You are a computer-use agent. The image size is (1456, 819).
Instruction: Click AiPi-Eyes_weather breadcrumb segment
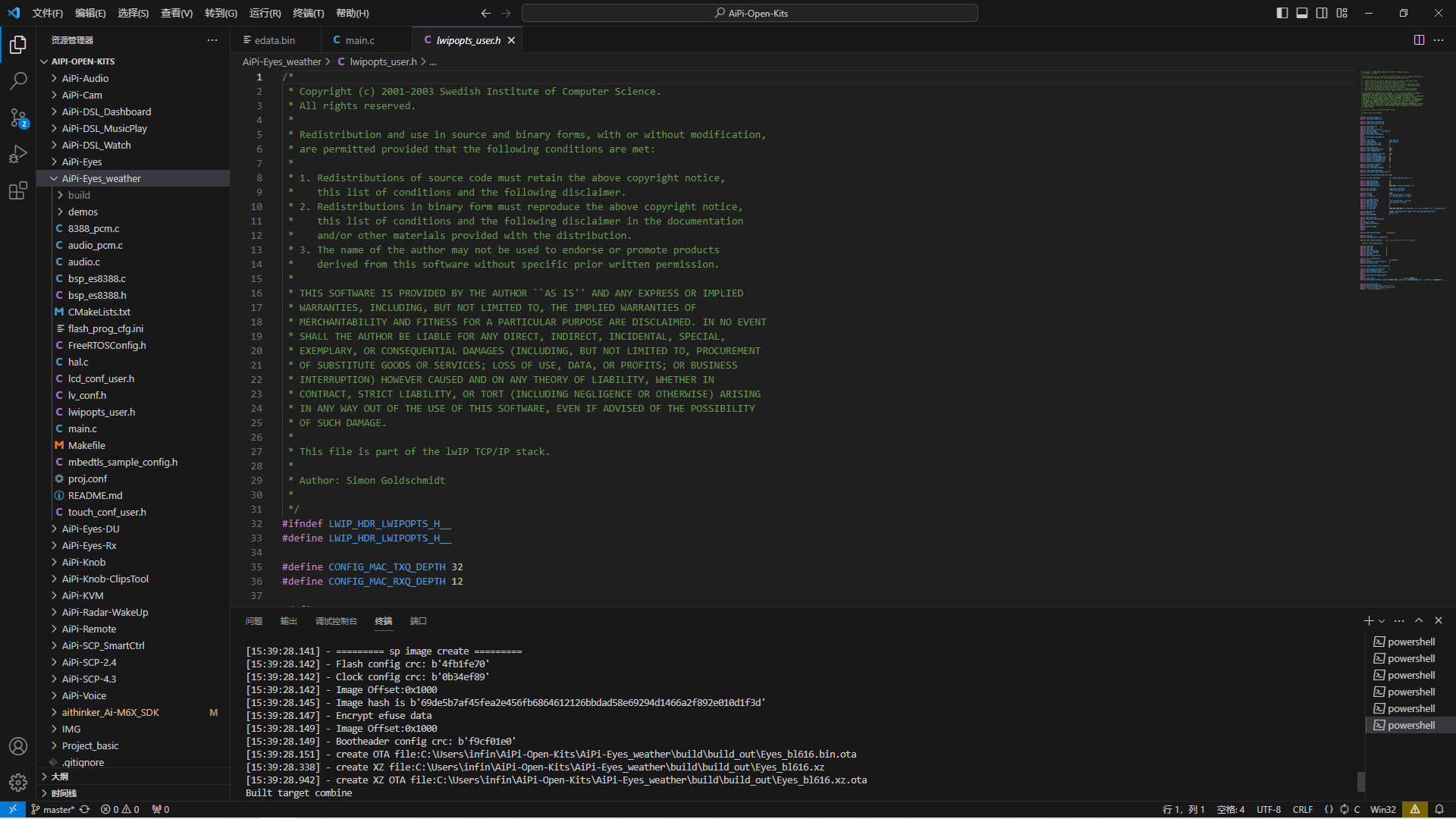pyautogui.click(x=282, y=61)
